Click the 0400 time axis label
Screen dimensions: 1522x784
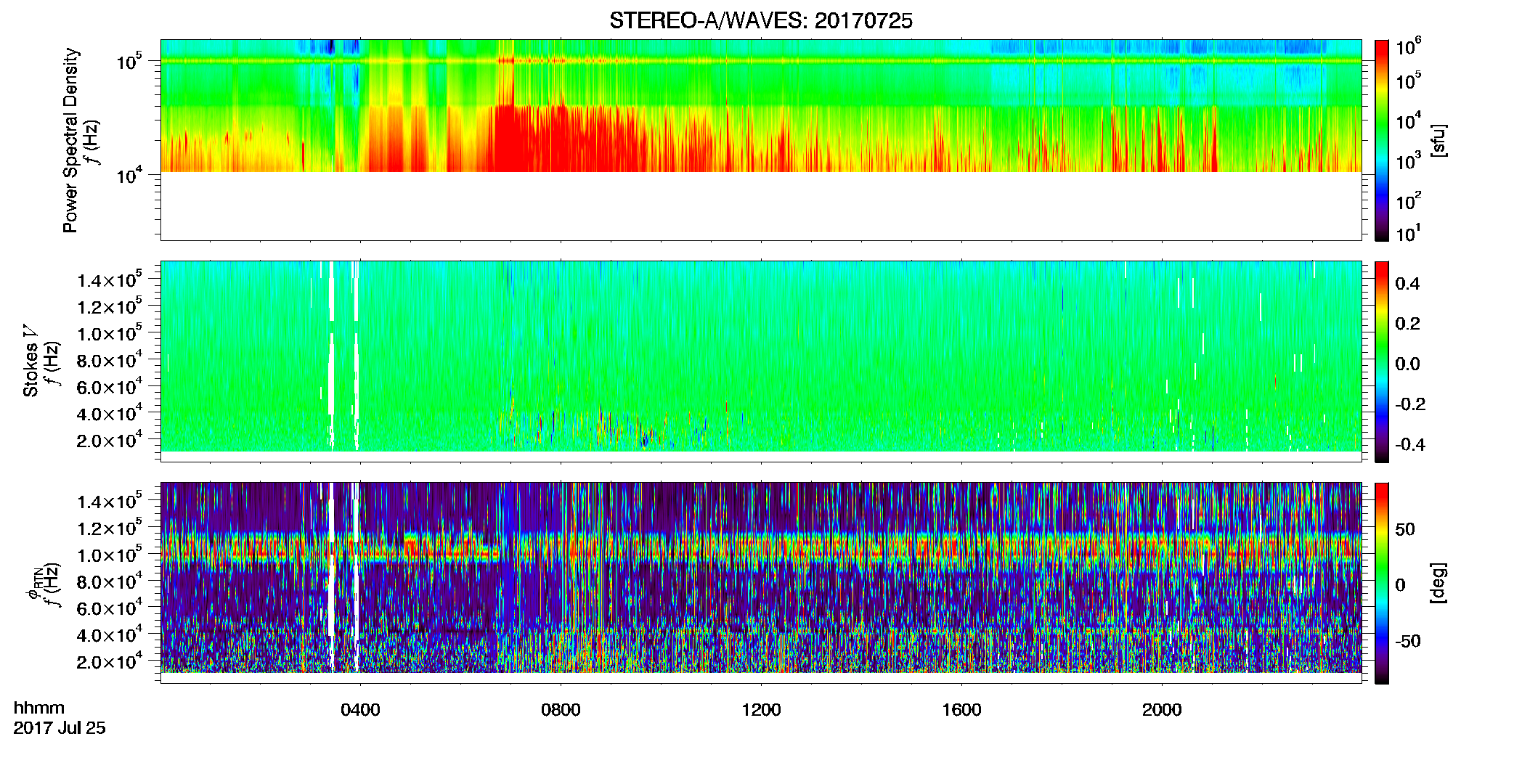click(360, 710)
